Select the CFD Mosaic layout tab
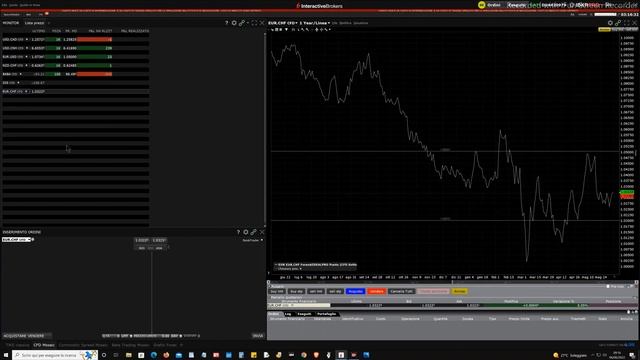640x360 pixels. pos(44,345)
